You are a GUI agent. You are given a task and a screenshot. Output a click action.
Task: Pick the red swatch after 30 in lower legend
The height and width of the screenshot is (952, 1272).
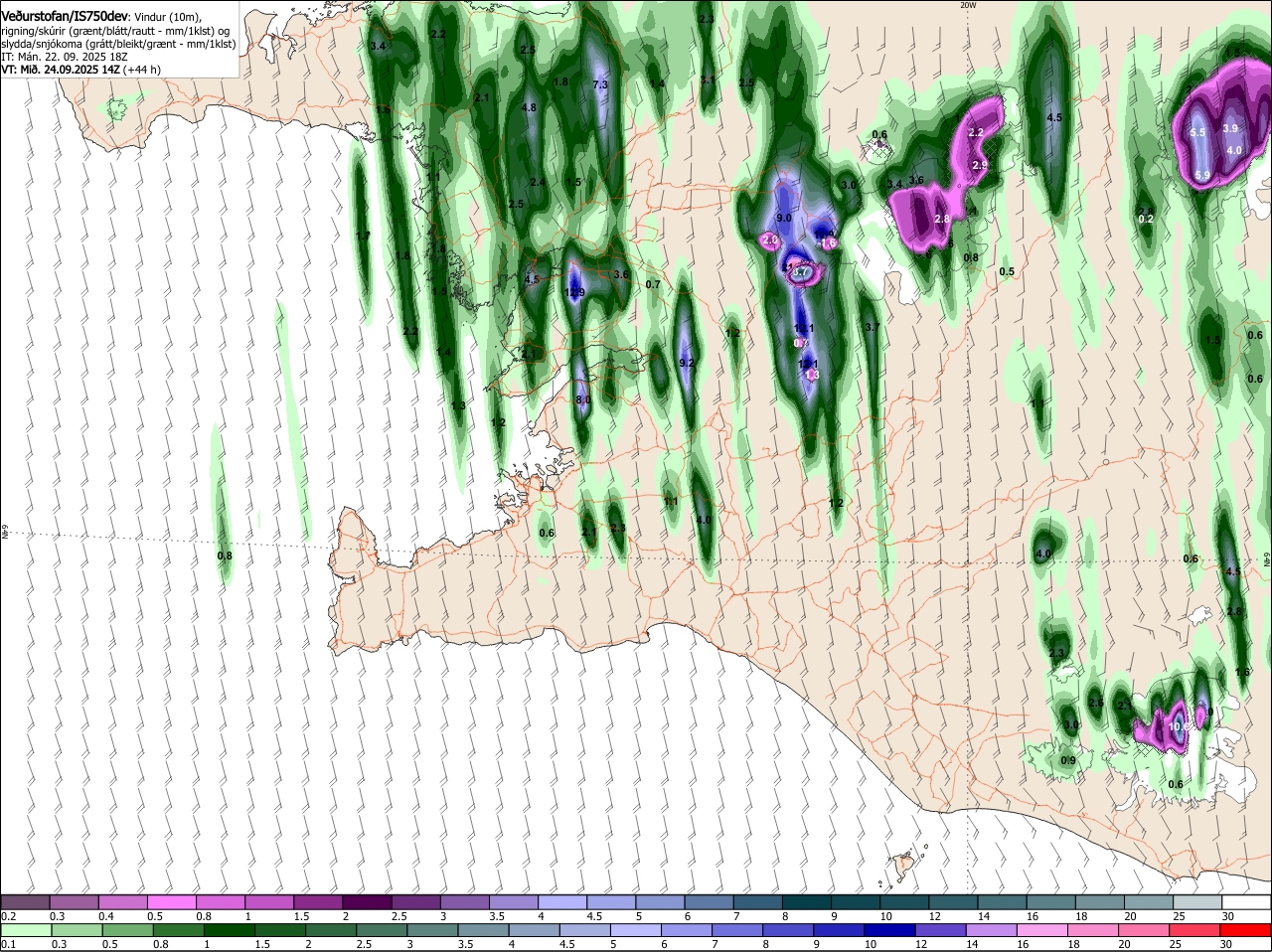click(x=1246, y=929)
